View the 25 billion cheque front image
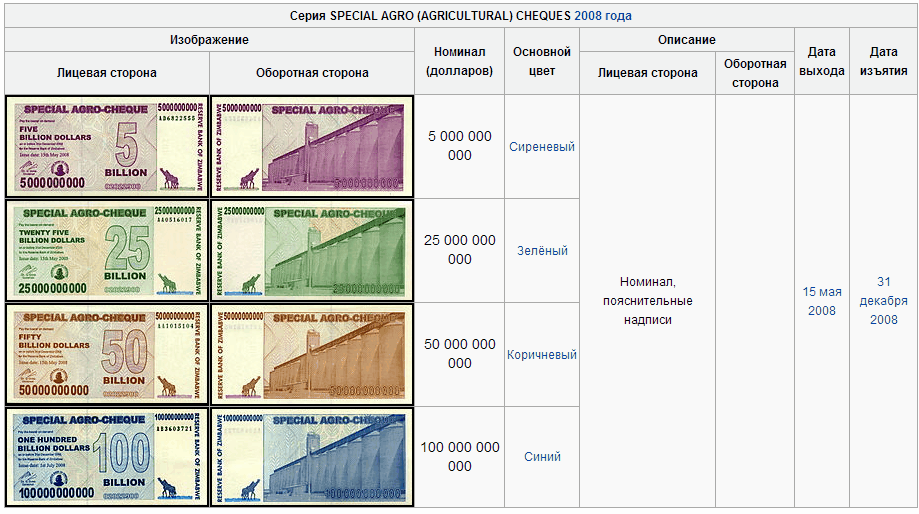The width and height of the screenshot is (919, 514). tap(107, 250)
